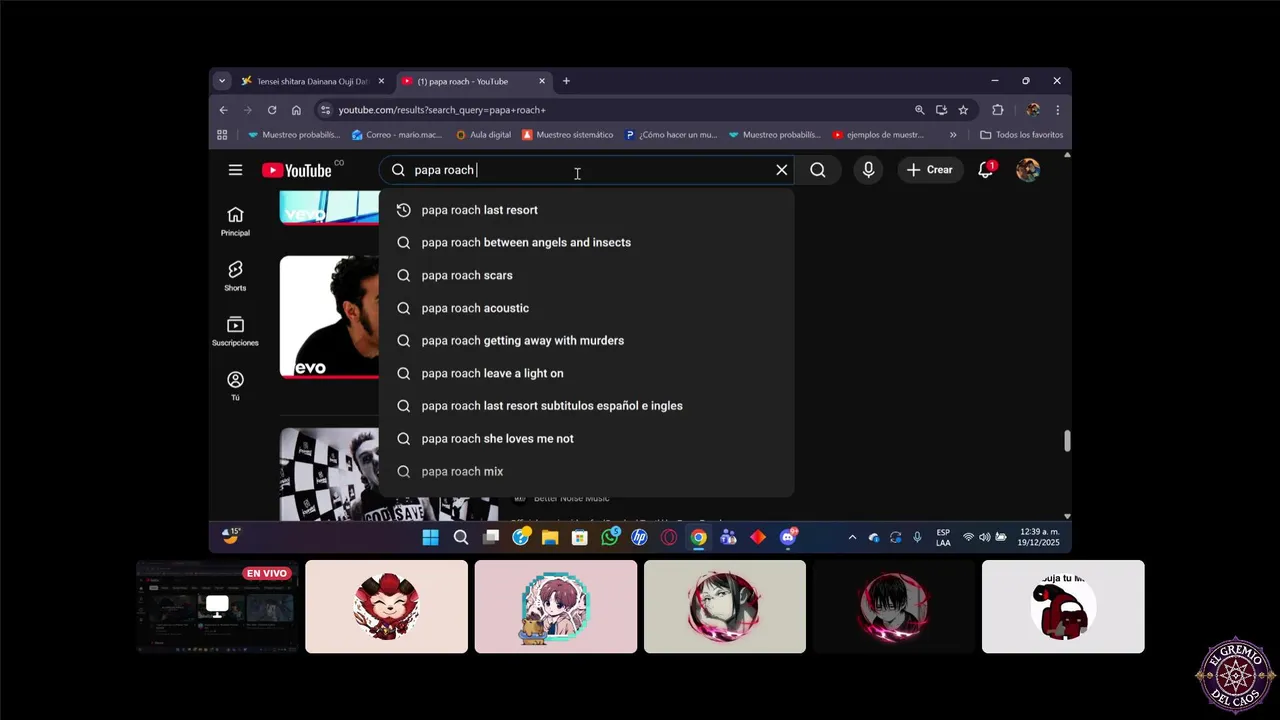
Task: Reload the page in Chrome
Action: pos(272,110)
